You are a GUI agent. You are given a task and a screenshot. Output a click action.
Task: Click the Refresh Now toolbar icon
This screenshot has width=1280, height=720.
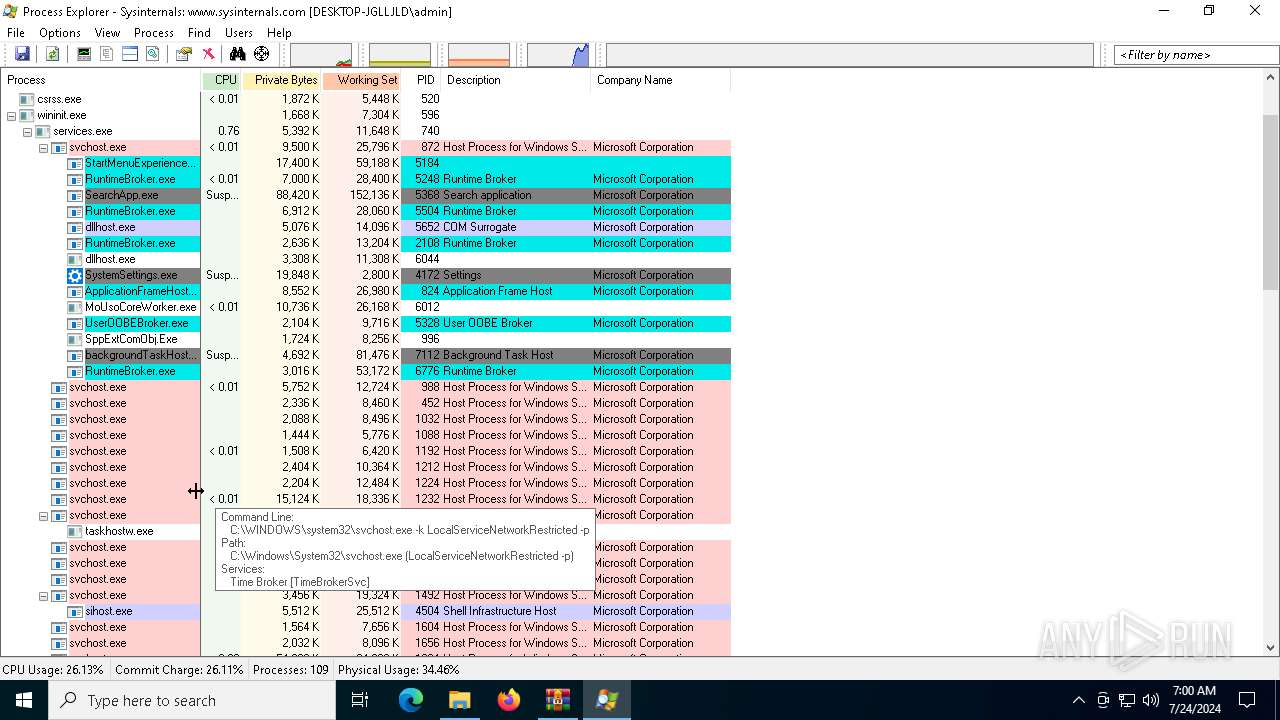point(52,54)
